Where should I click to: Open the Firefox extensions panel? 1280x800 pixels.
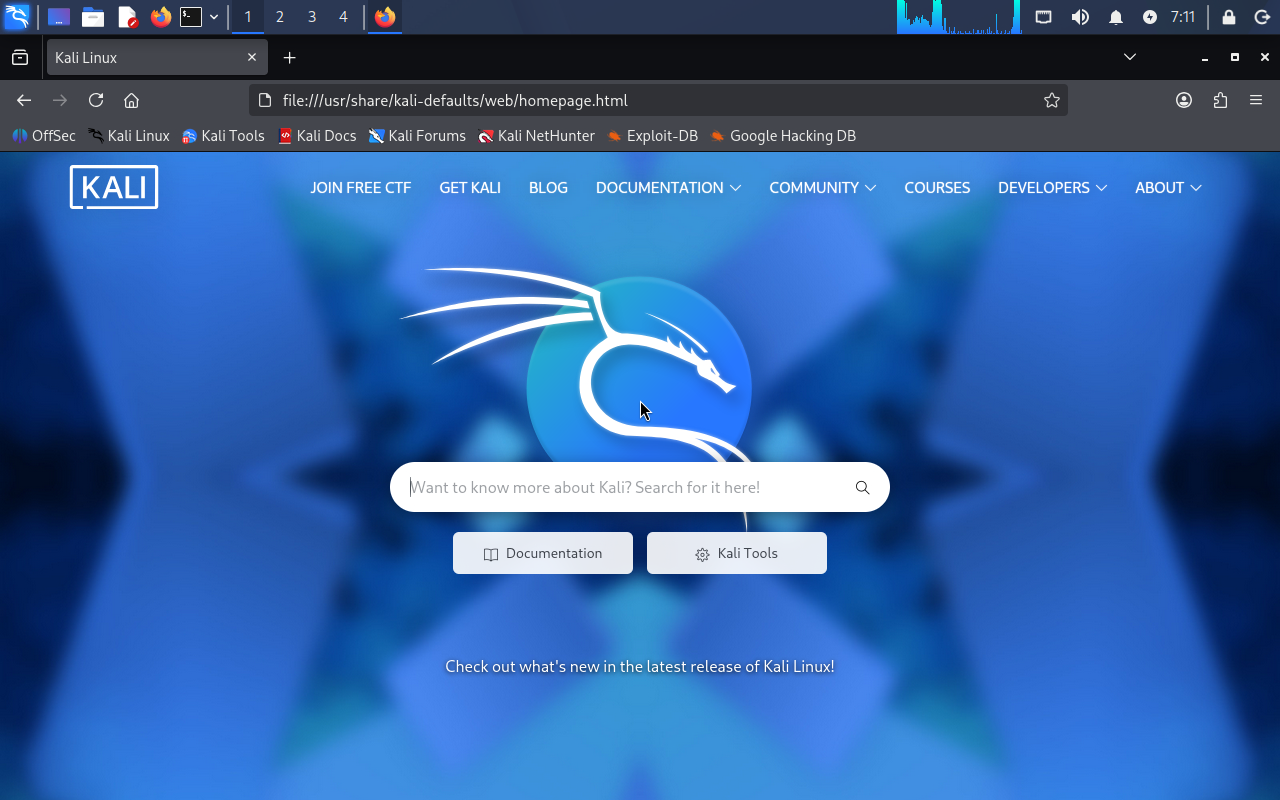(x=1220, y=100)
